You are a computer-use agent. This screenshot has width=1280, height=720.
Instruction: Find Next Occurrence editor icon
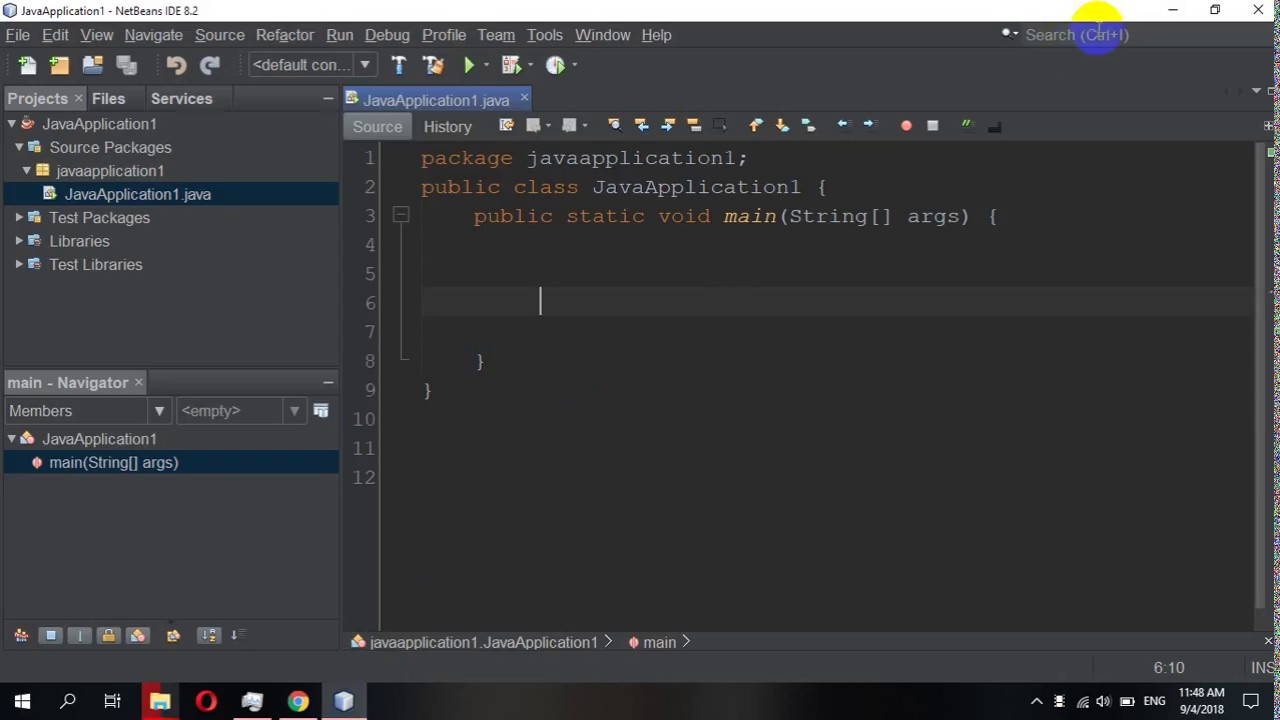[668, 125]
